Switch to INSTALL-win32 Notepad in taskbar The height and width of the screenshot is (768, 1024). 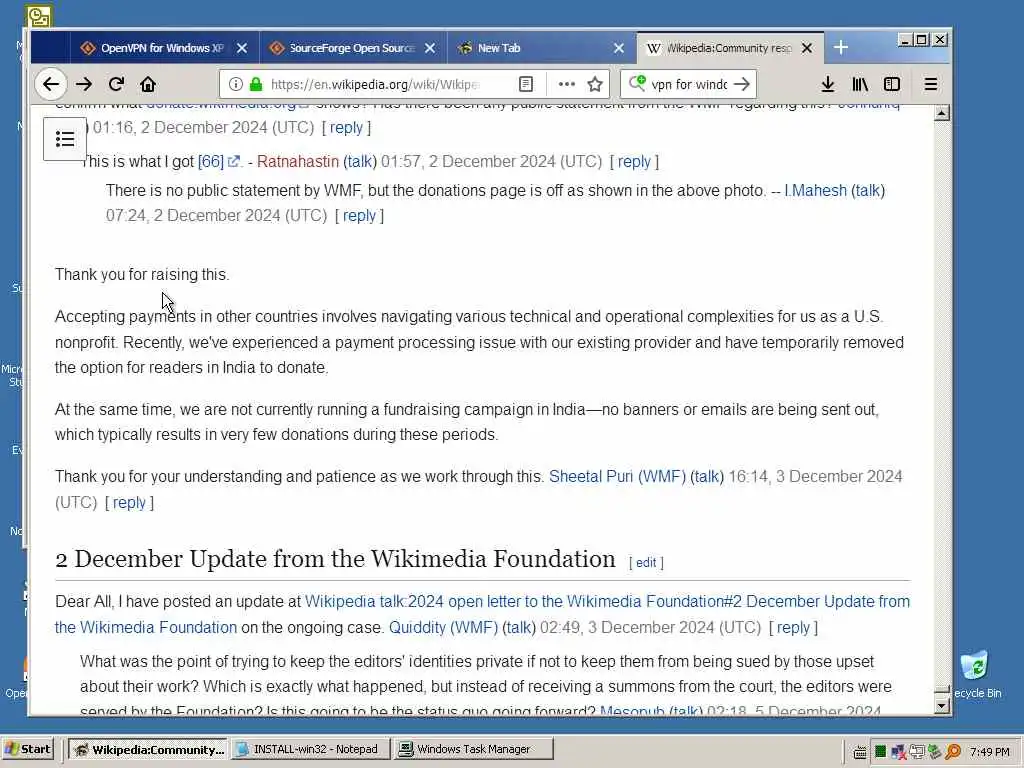tap(311, 749)
